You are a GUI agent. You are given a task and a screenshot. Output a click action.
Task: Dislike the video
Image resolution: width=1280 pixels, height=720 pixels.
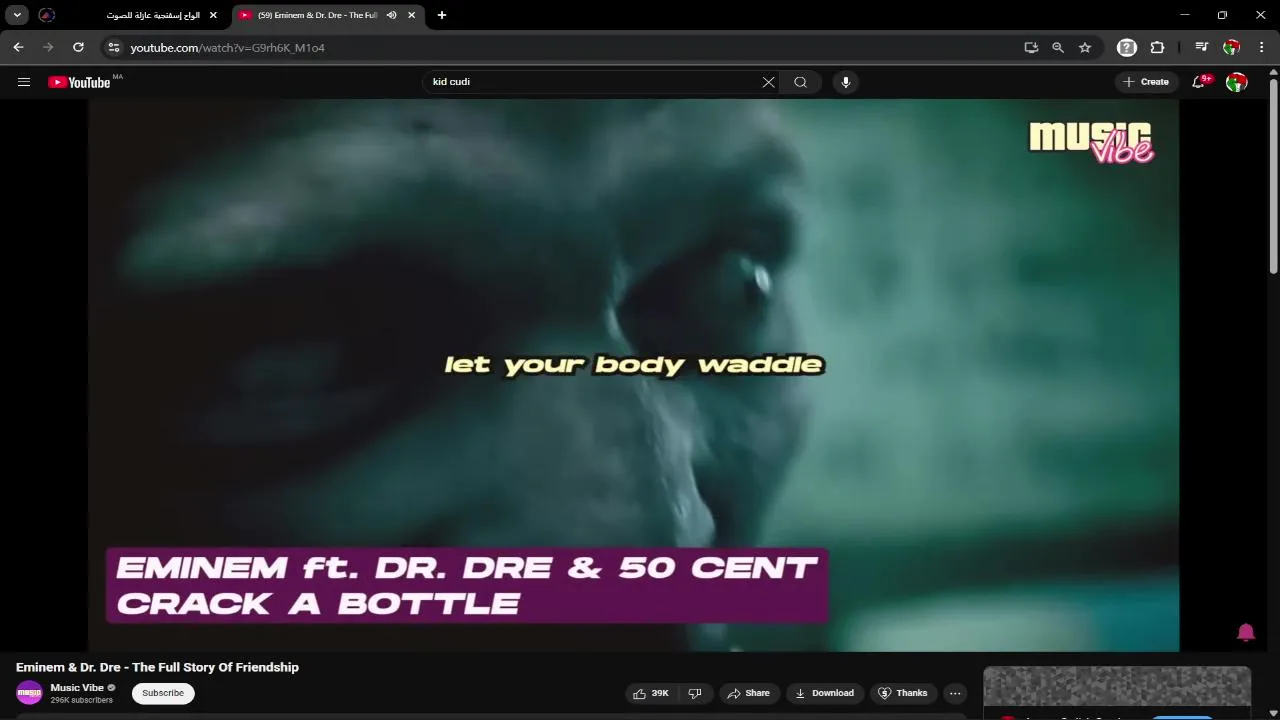pos(695,693)
